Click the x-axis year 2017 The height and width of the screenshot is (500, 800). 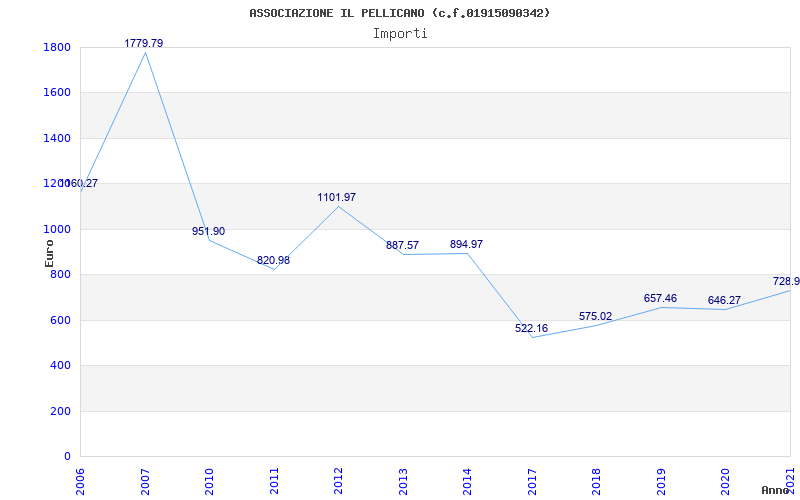point(532,482)
